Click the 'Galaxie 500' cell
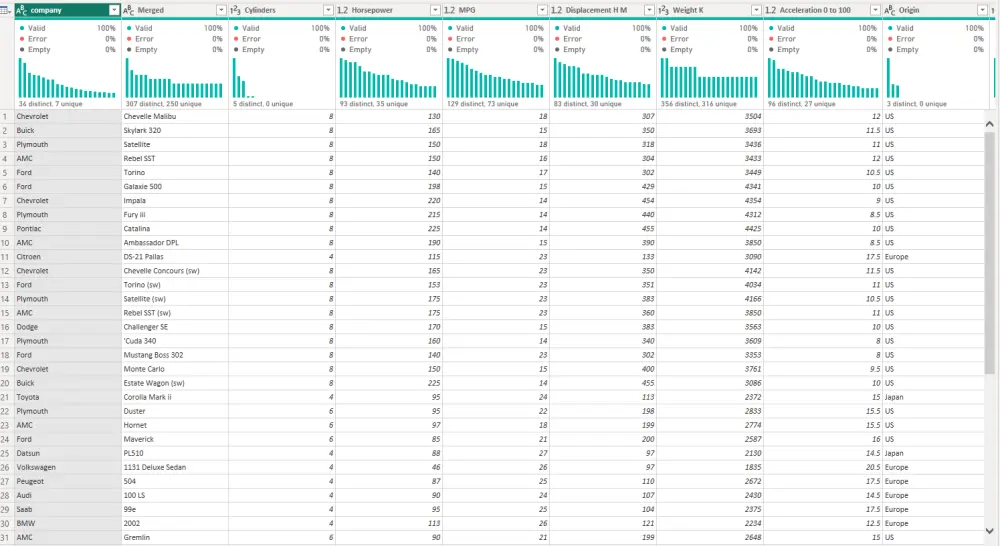Screen dimensions: 1000x546 175,186
